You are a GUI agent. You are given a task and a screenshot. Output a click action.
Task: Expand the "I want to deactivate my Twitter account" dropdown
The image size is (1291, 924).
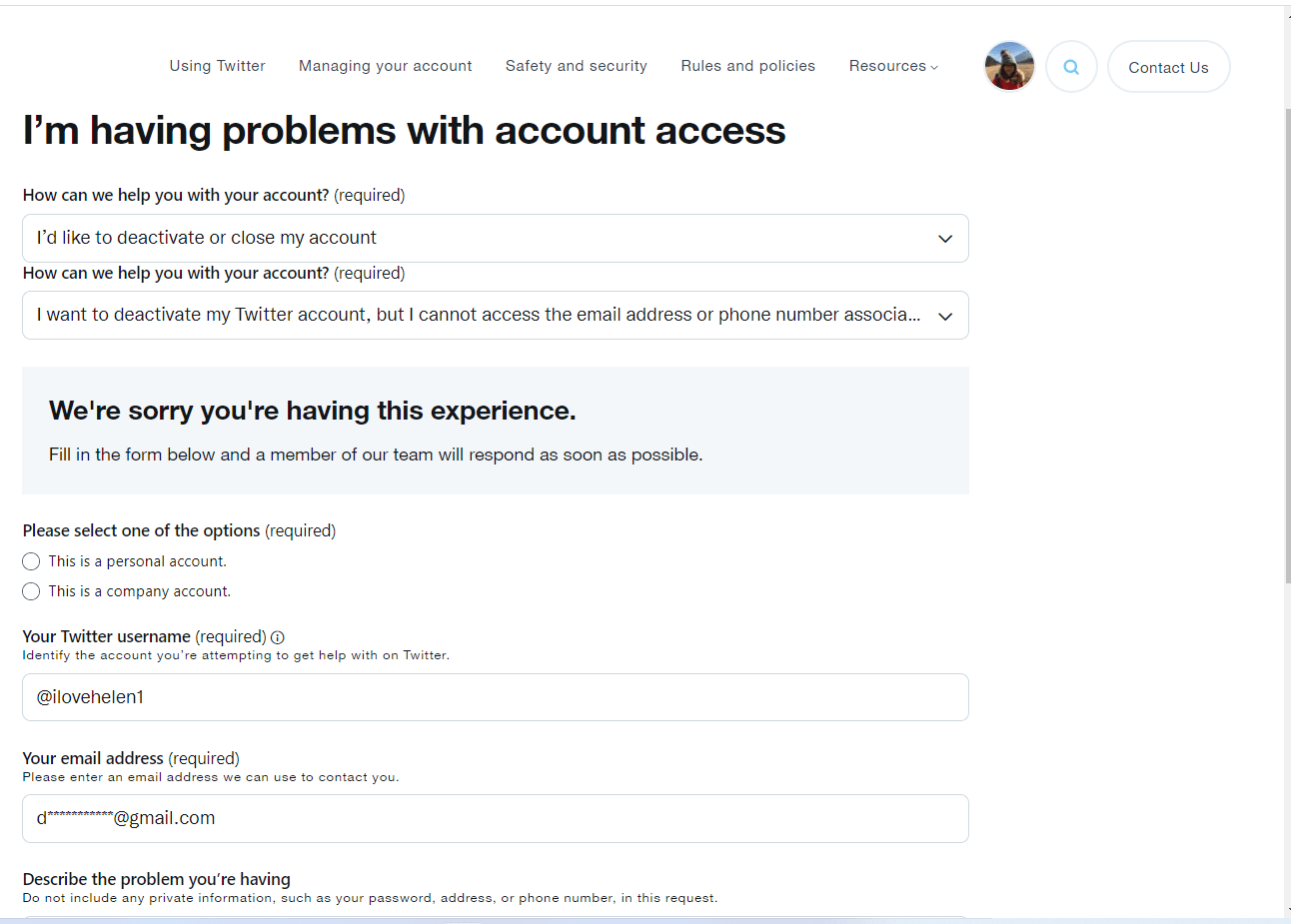480,316
